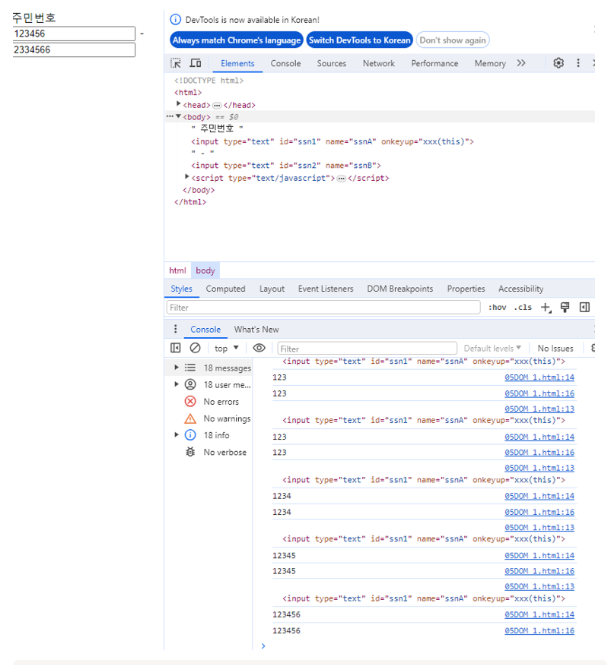The image size is (607, 665).
Task: Select the Styles pane tab
Action: [181, 289]
